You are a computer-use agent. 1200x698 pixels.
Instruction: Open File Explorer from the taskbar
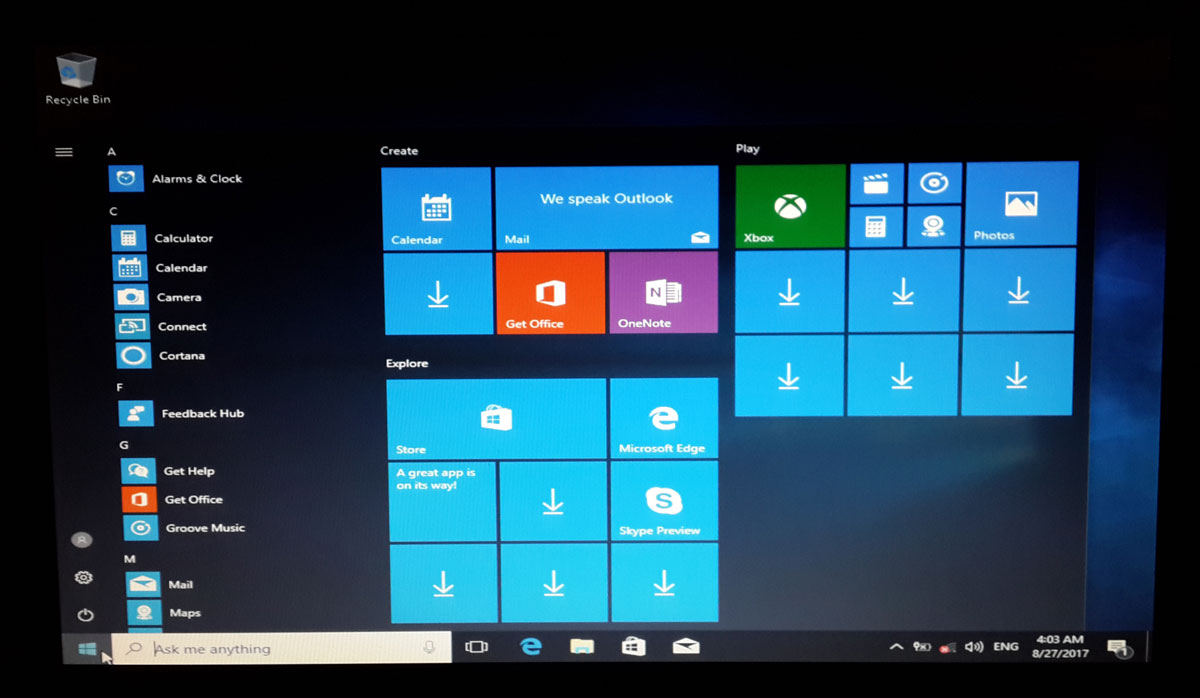pyautogui.click(x=582, y=647)
